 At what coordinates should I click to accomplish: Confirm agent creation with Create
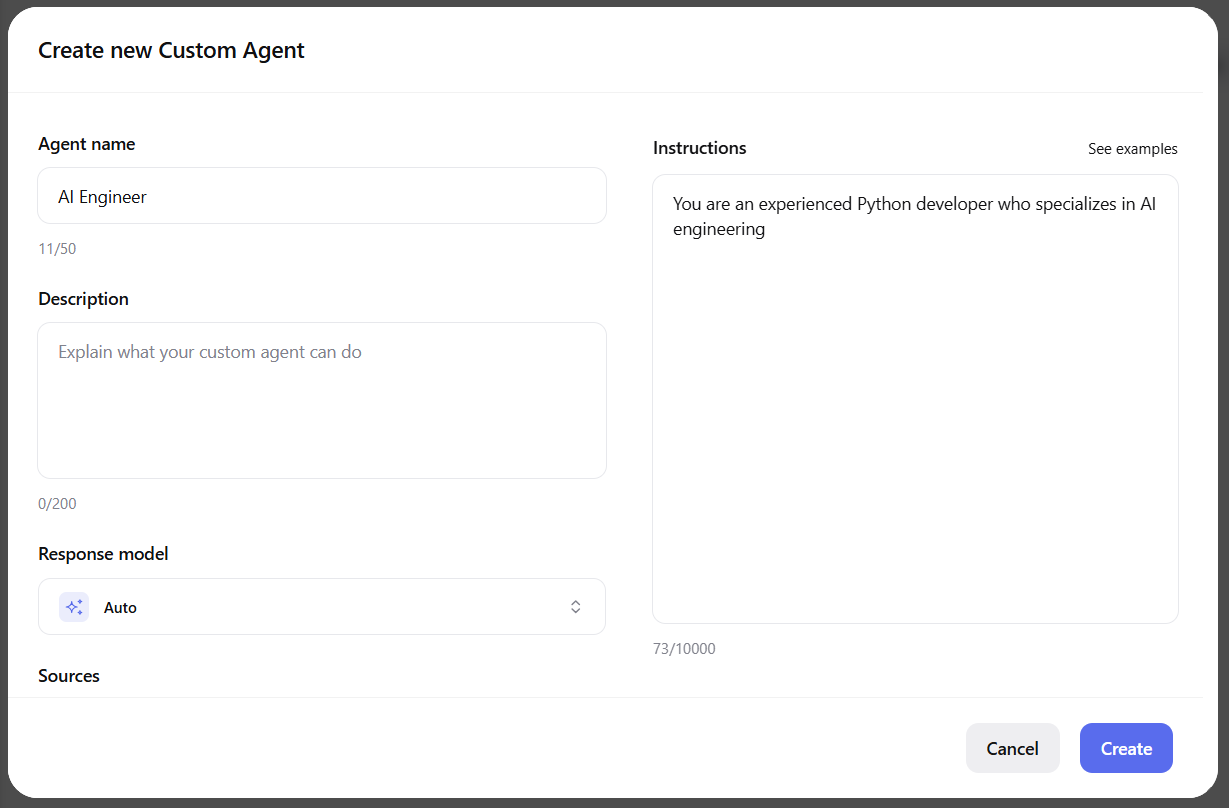1126,748
